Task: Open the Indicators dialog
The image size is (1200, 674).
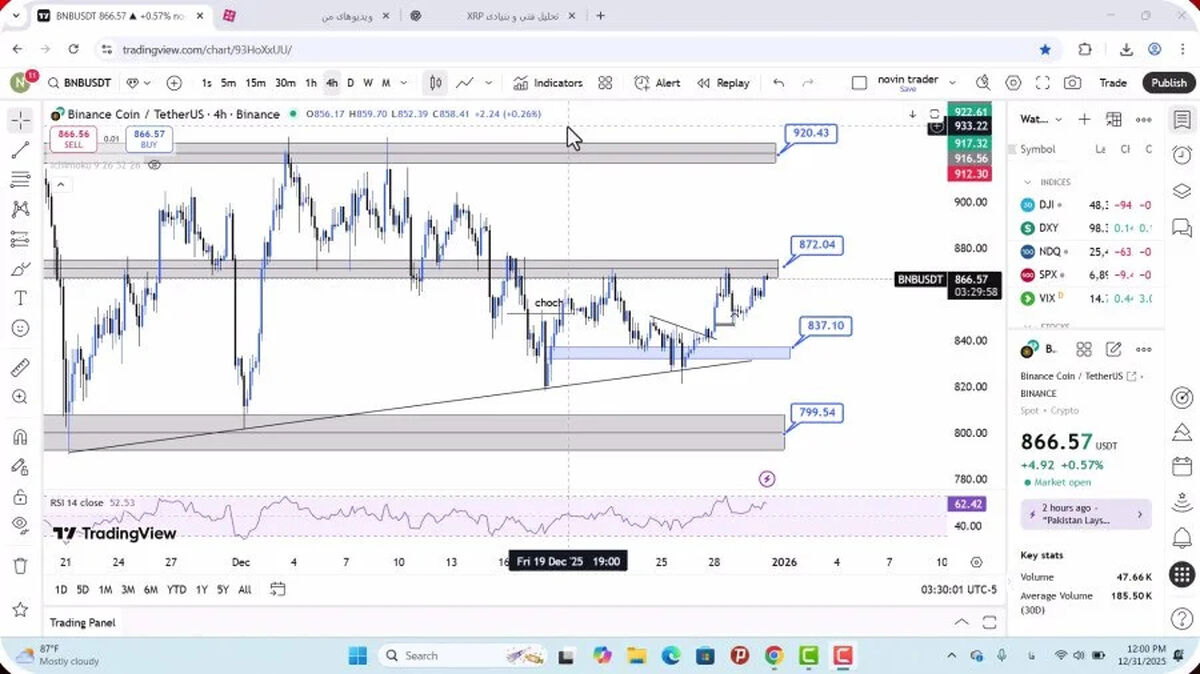Action: (x=548, y=83)
